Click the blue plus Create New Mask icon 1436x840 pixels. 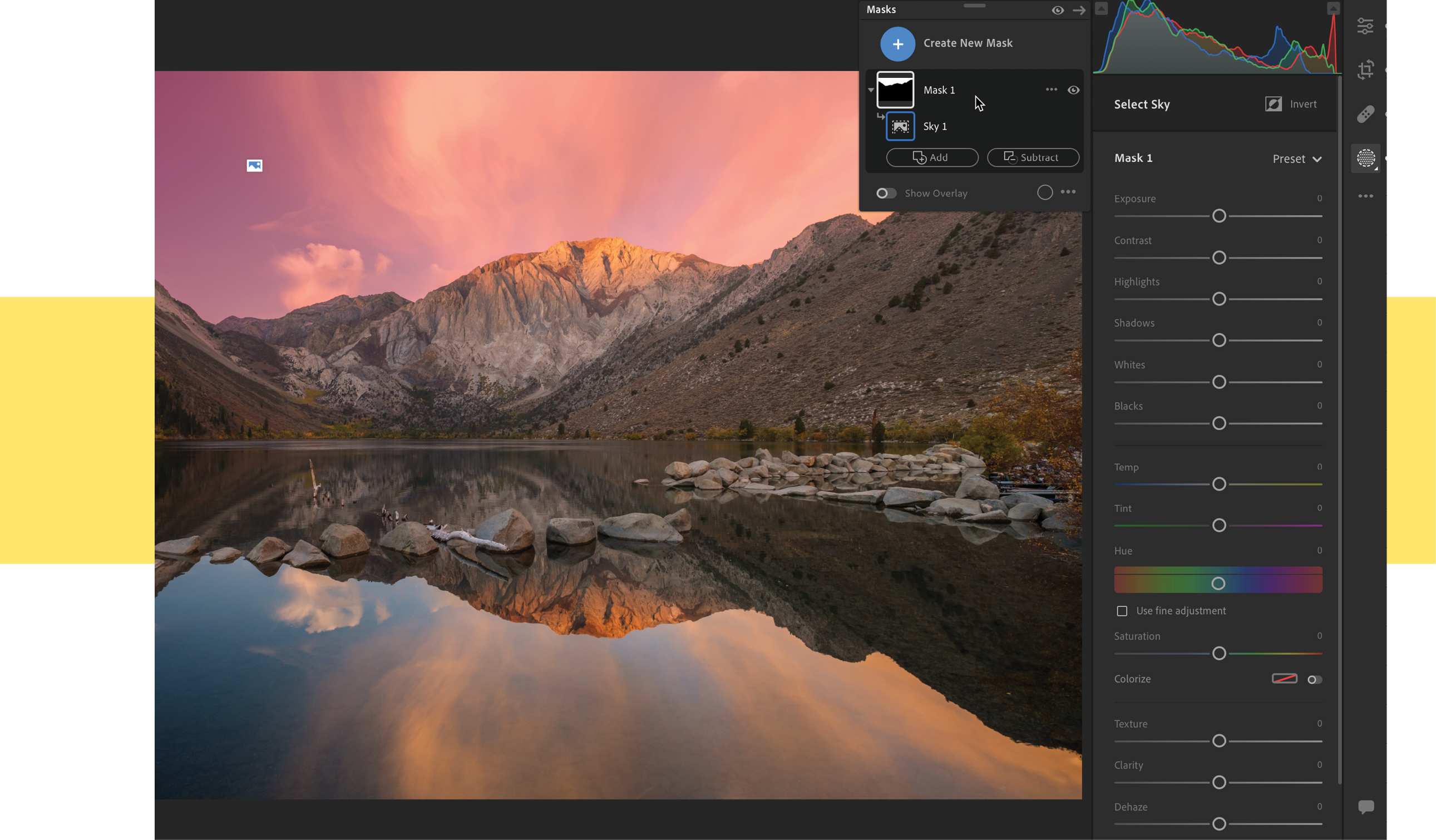[897, 44]
